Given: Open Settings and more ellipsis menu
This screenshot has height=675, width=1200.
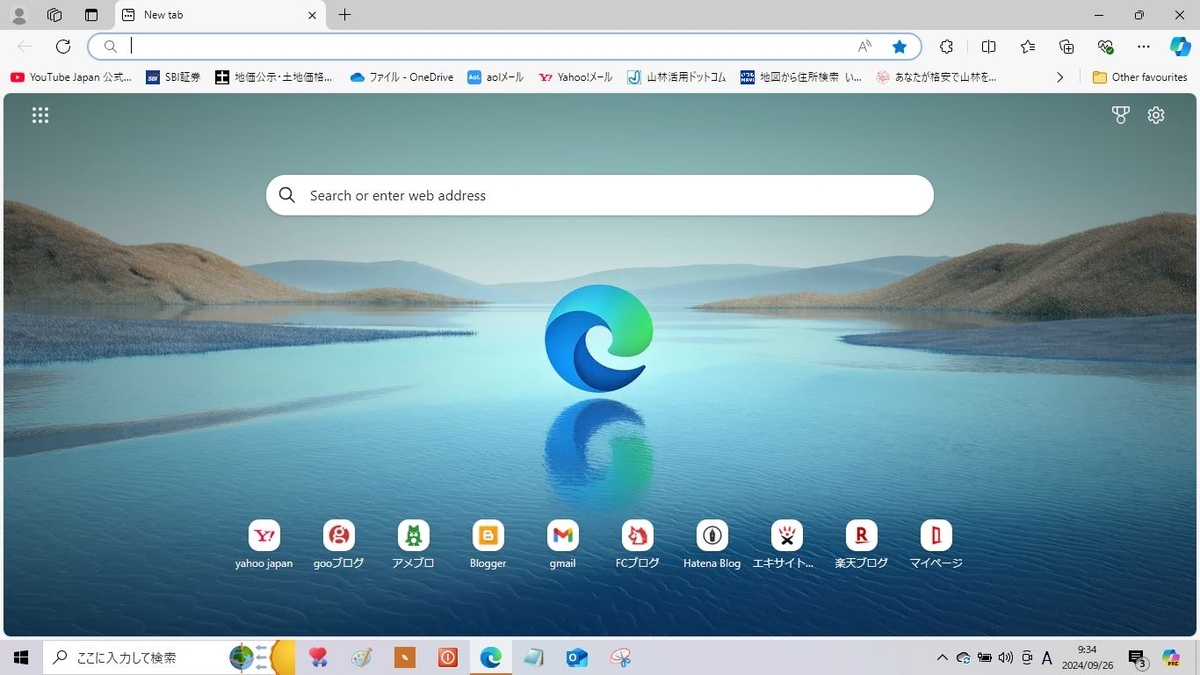Looking at the screenshot, I should (x=1144, y=46).
